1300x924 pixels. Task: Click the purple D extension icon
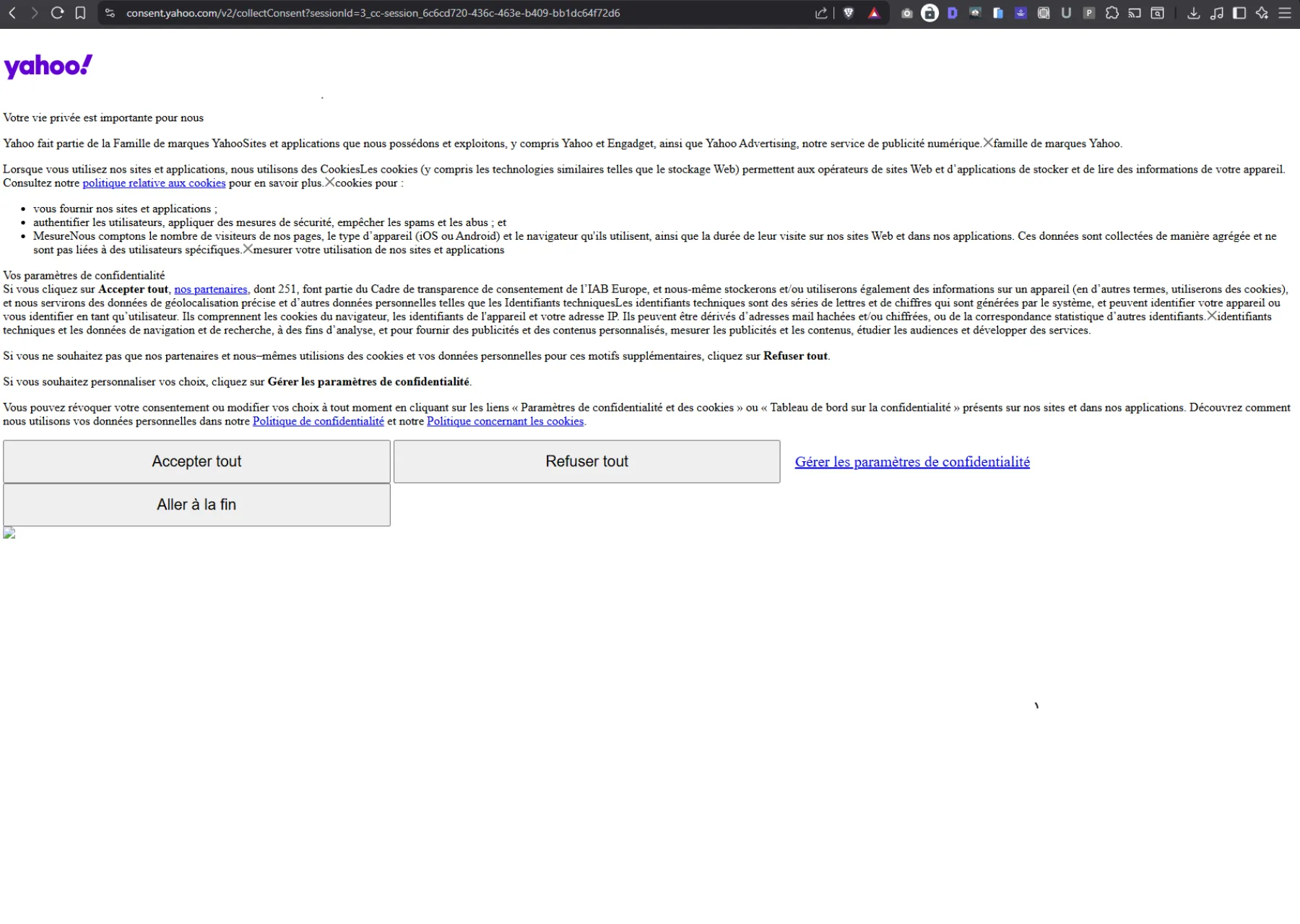953,13
